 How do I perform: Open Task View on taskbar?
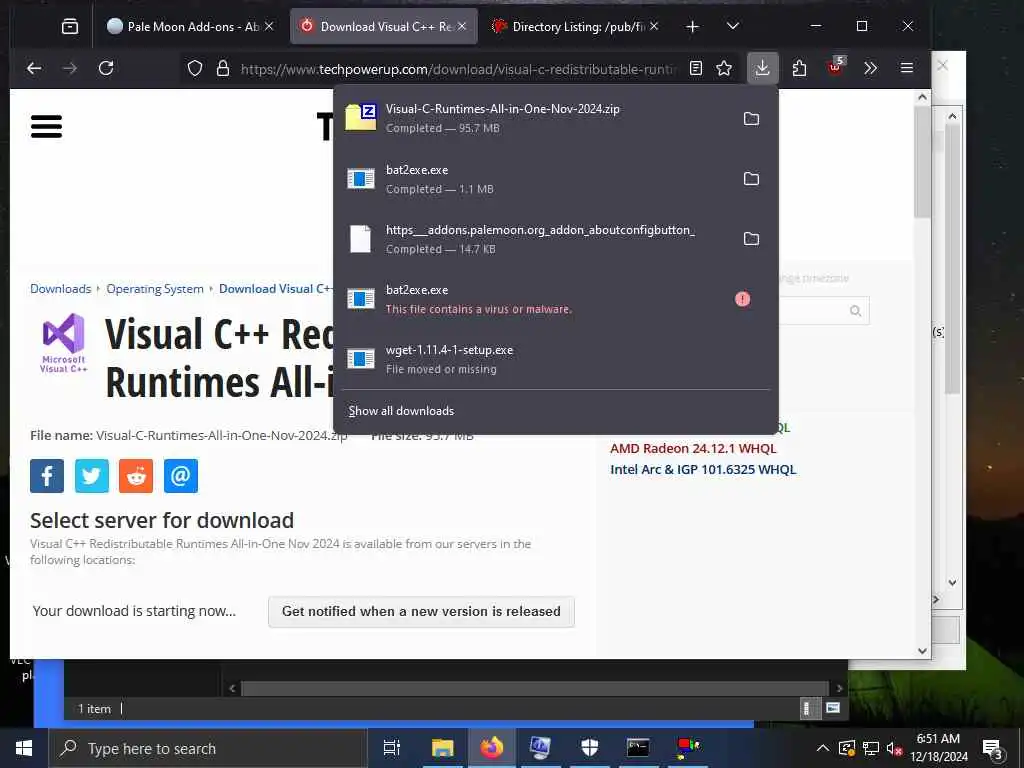[x=392, y=748]
